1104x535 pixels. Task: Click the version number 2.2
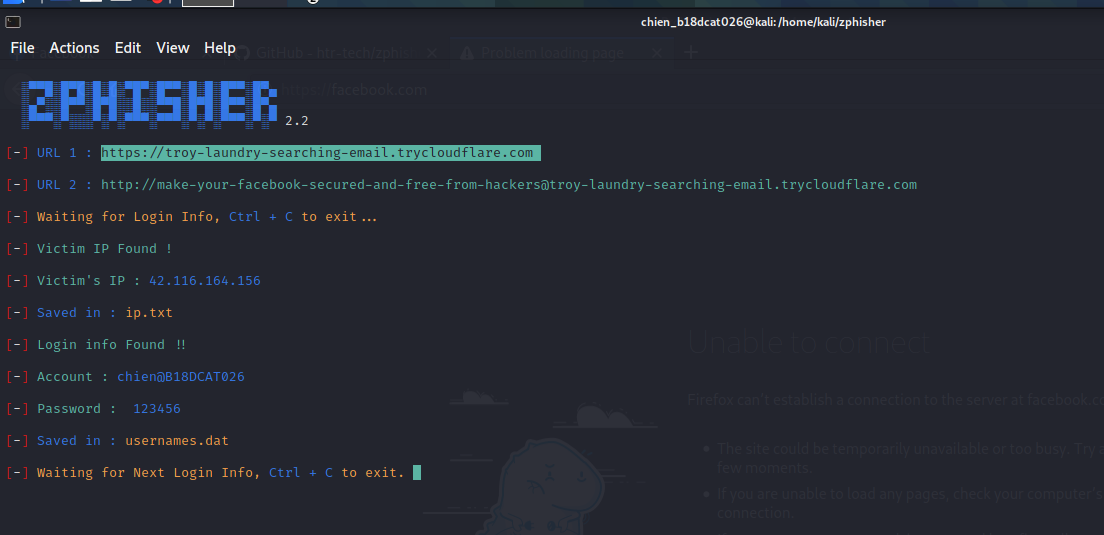pos(297,121)
